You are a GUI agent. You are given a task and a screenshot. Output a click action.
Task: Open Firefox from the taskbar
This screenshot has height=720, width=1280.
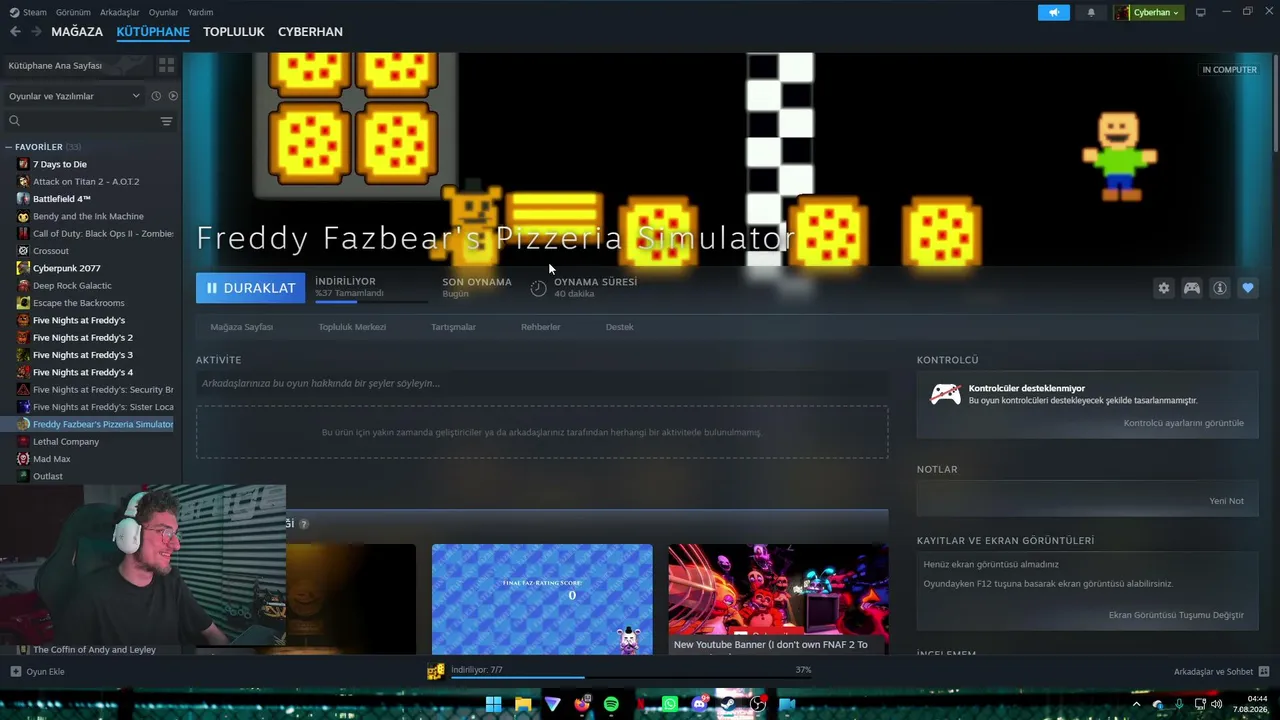582,704
